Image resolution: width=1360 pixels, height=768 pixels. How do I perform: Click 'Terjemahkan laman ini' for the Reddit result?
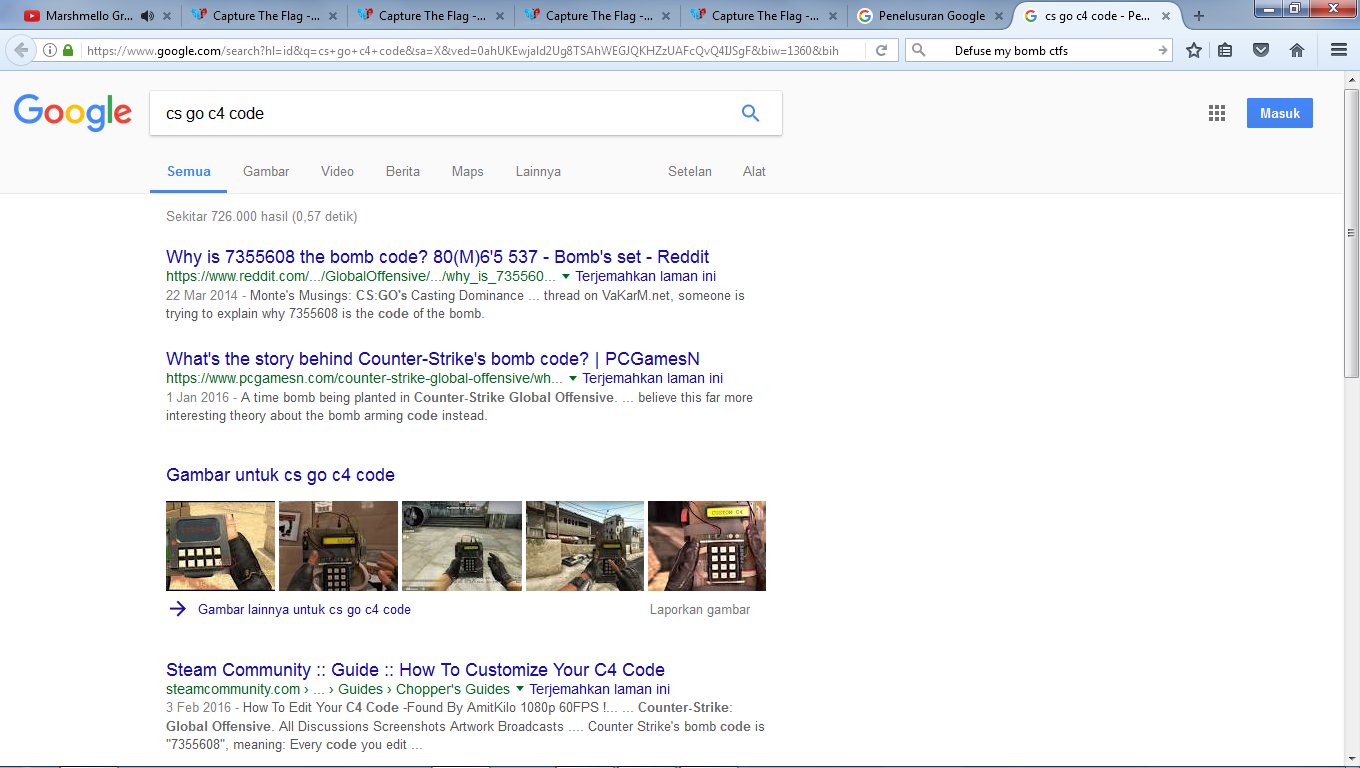646,276
